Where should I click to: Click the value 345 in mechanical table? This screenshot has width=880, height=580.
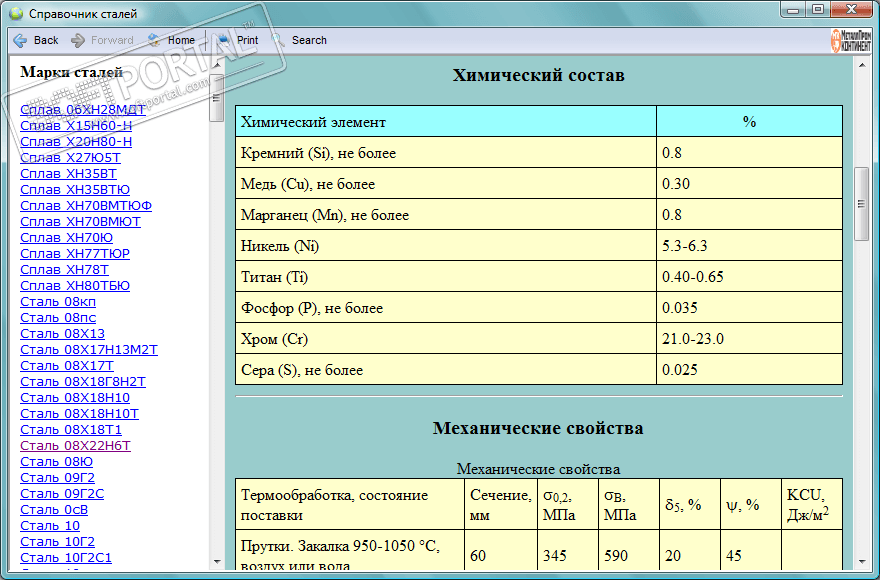[554, 556]
